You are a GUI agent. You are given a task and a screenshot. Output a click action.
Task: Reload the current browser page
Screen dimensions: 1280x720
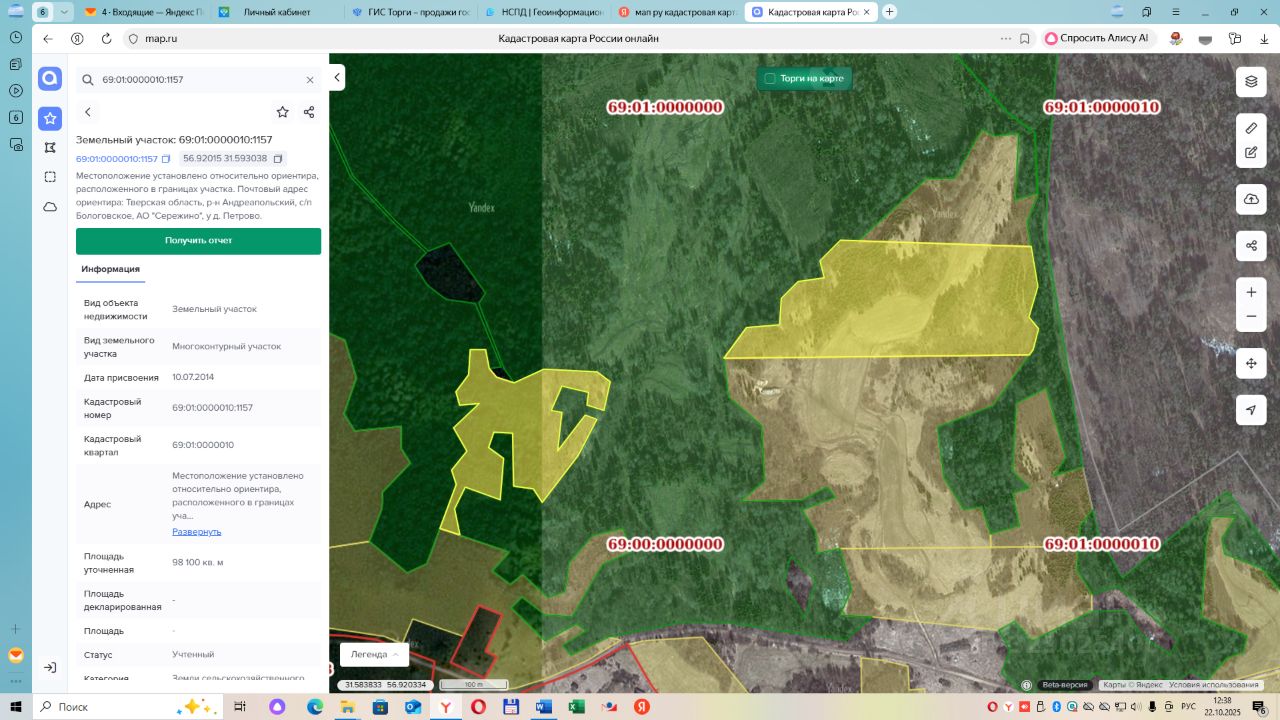[106, 38]
